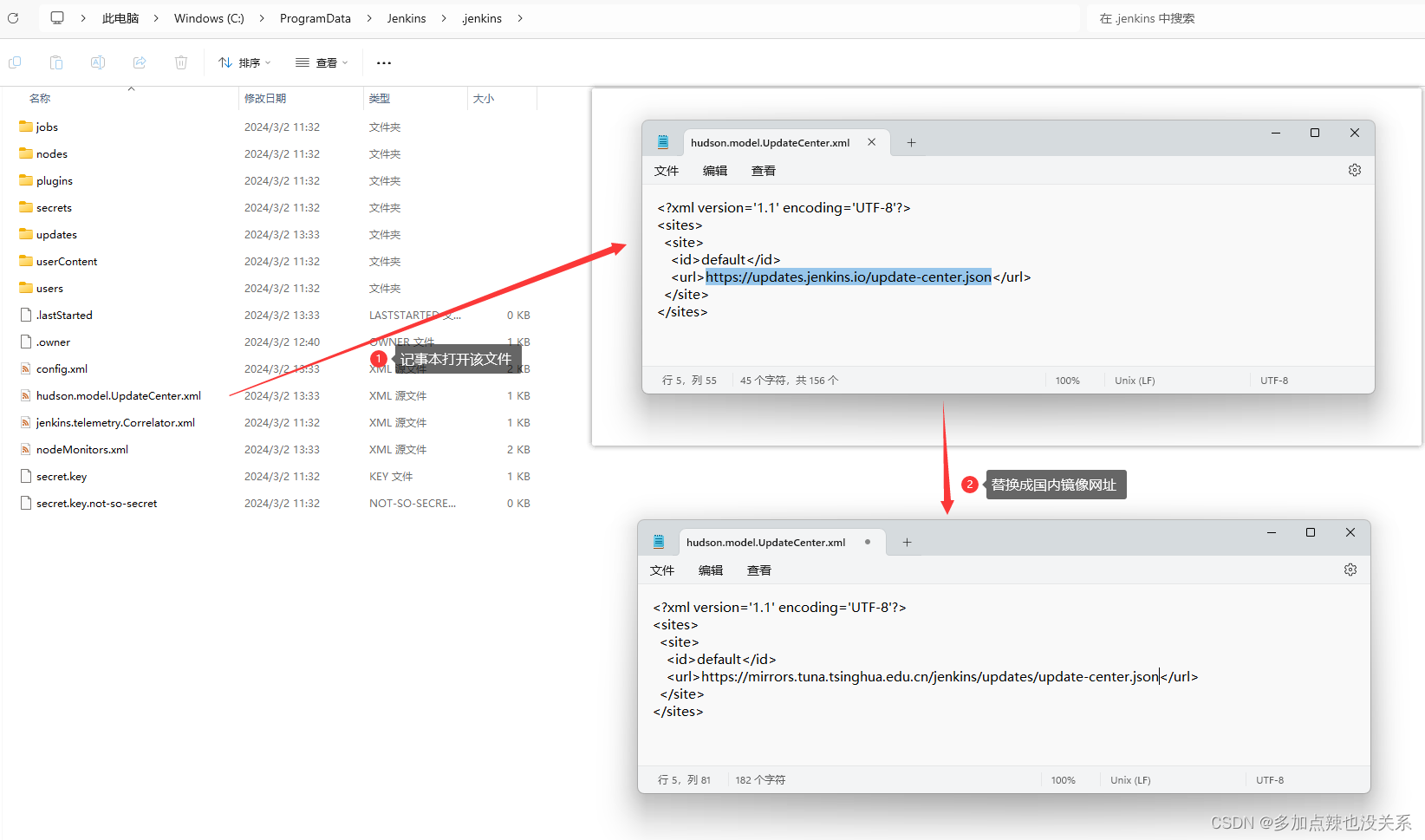This screenshot has width=1425, height=840.
Task: Open the three-dot more options menu
Action: (x=384, y=62)
